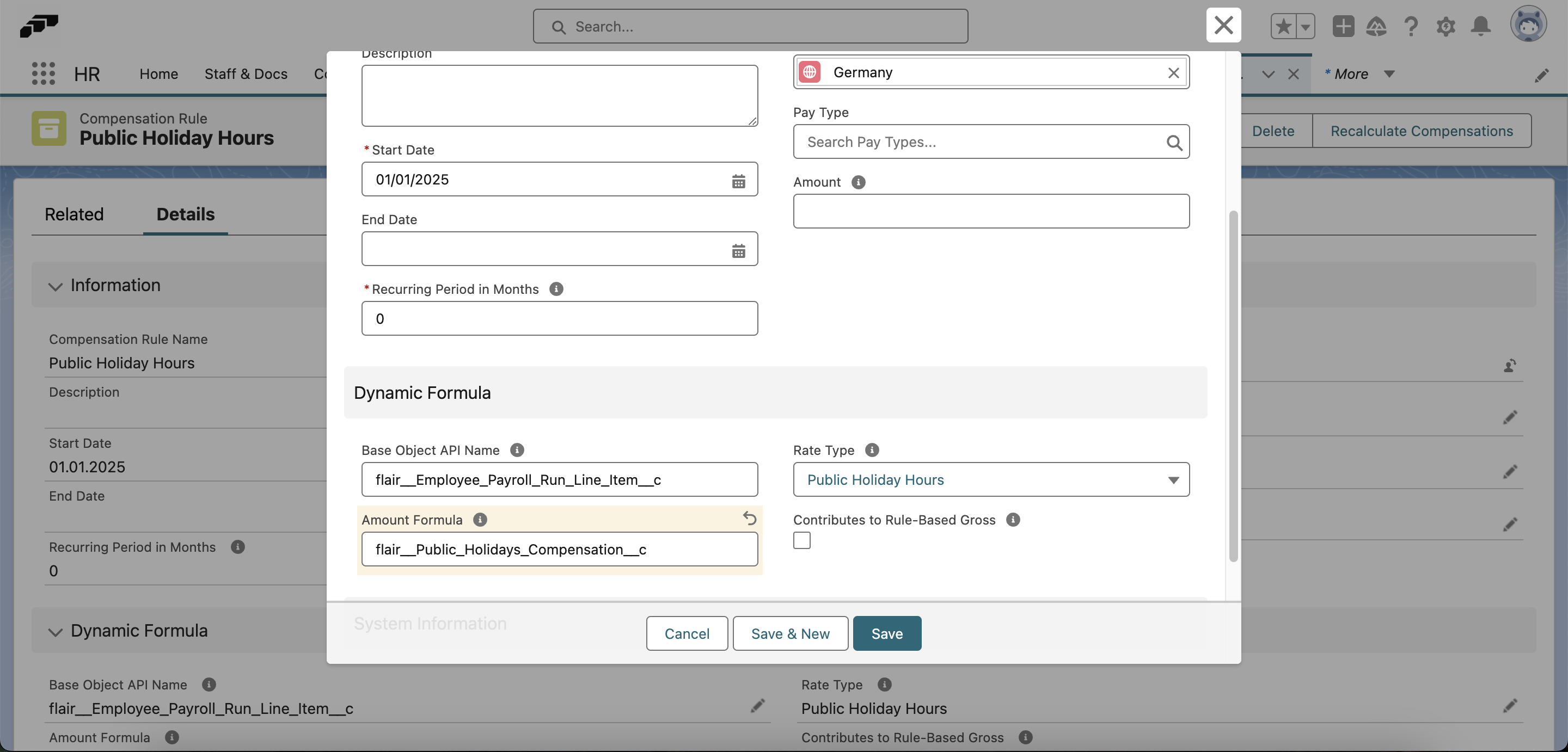Viewport: 1568px width, 752px height.
Task: Remove Germany from the country field
Action: [1174, 72]
